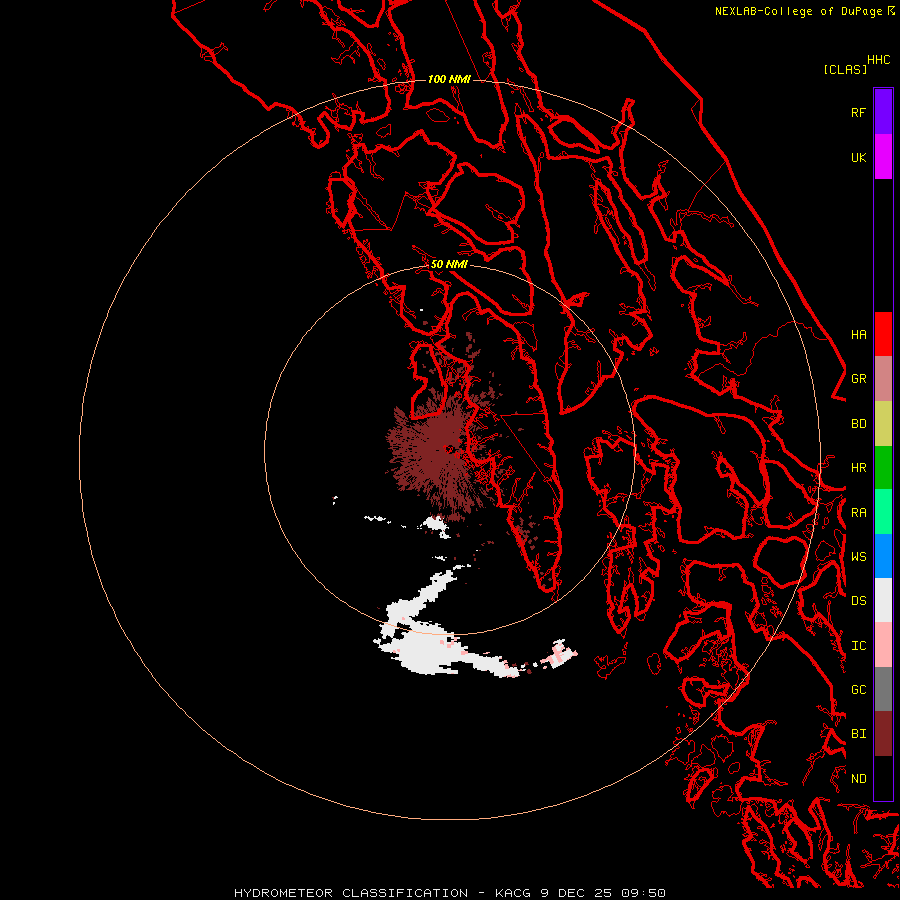
Task: Click the IC legend label
Action: pos(858,645)
